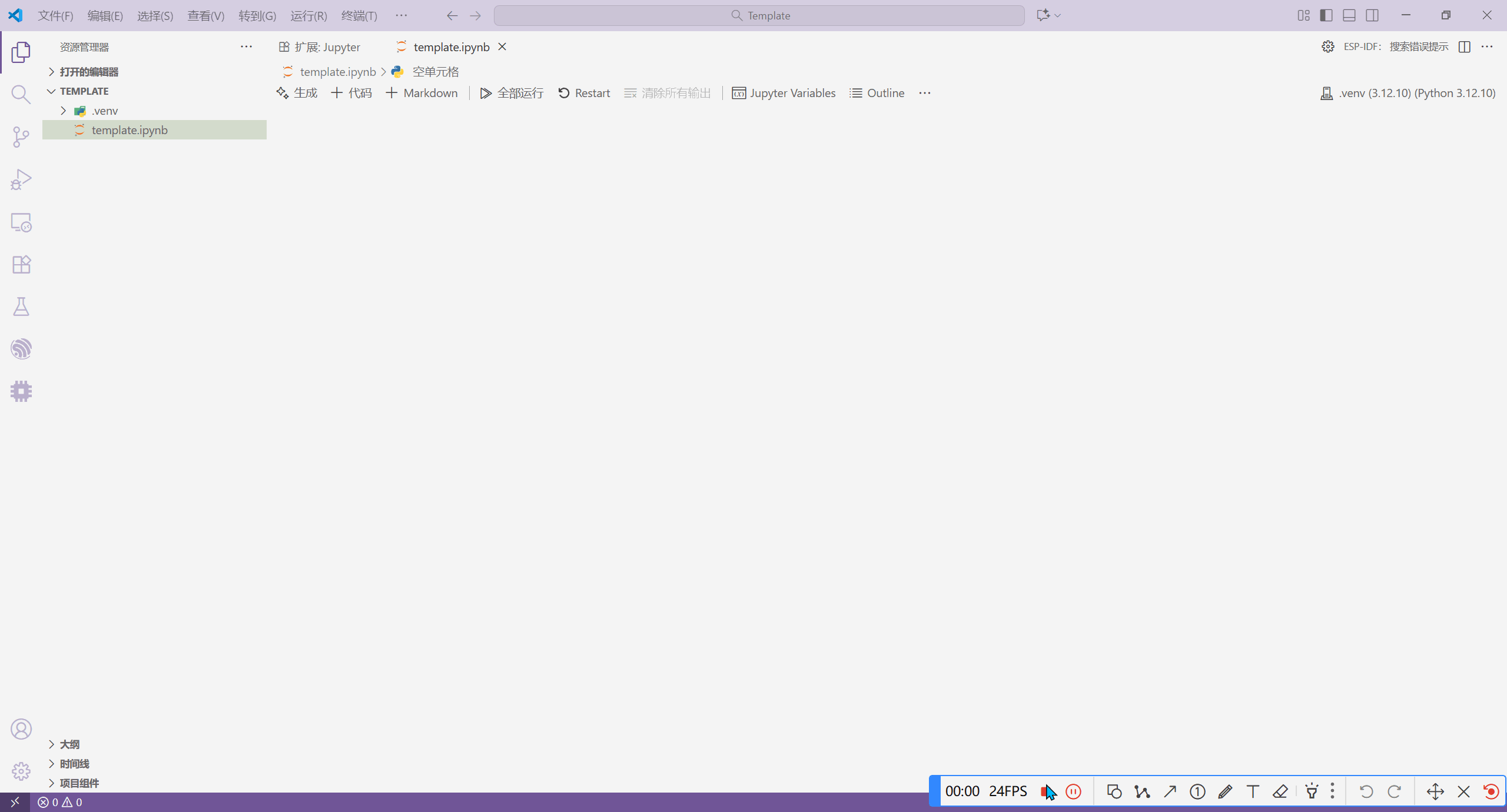1507x812 pixels.
Task: Open the 终端(T) menu
Action: pyautogui.click(x=359, y=16)
